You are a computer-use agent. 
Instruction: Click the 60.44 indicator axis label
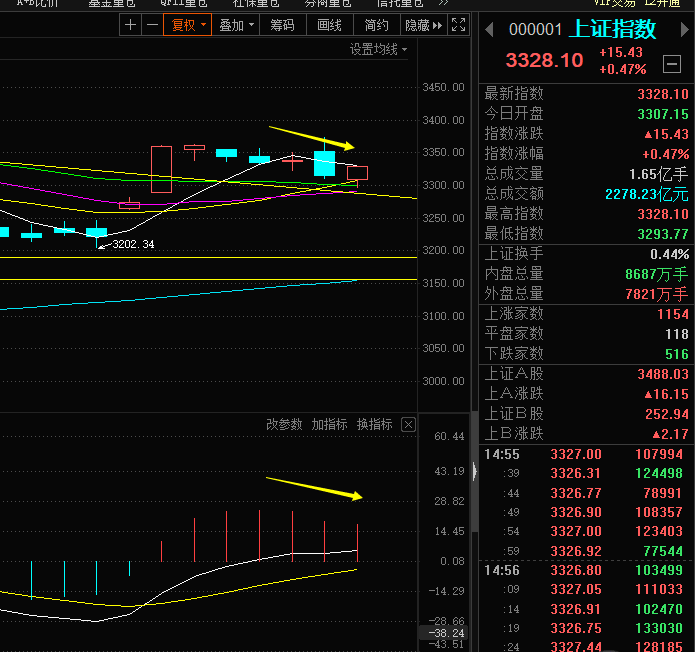[x=449, y=436]
